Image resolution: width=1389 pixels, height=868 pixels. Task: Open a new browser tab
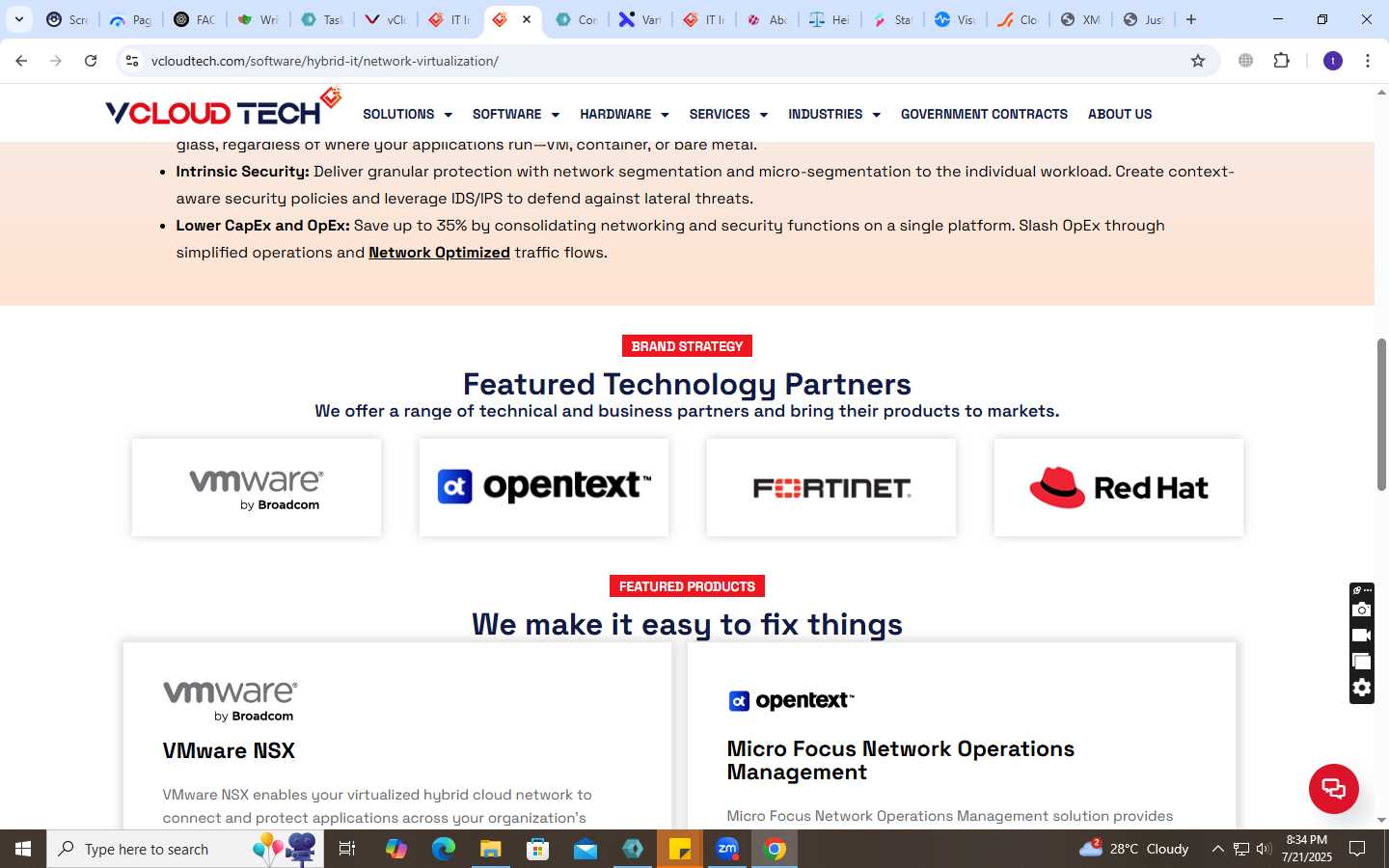point(1191,19)
